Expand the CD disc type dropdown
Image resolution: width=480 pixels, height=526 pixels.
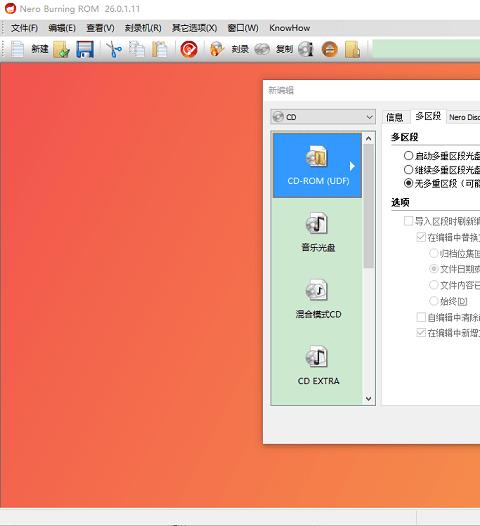click(x=323, y=117)
